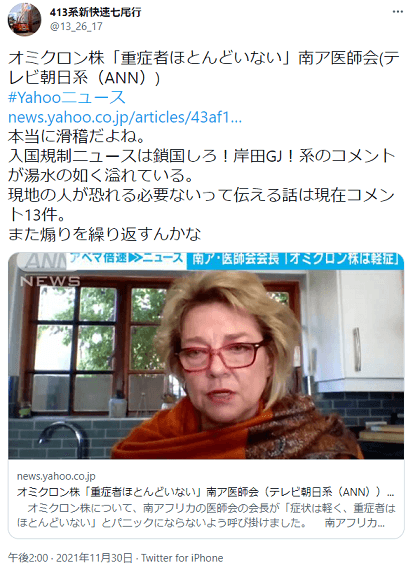Click the tweet's first line about 南ア医師会

click(204, 68)
